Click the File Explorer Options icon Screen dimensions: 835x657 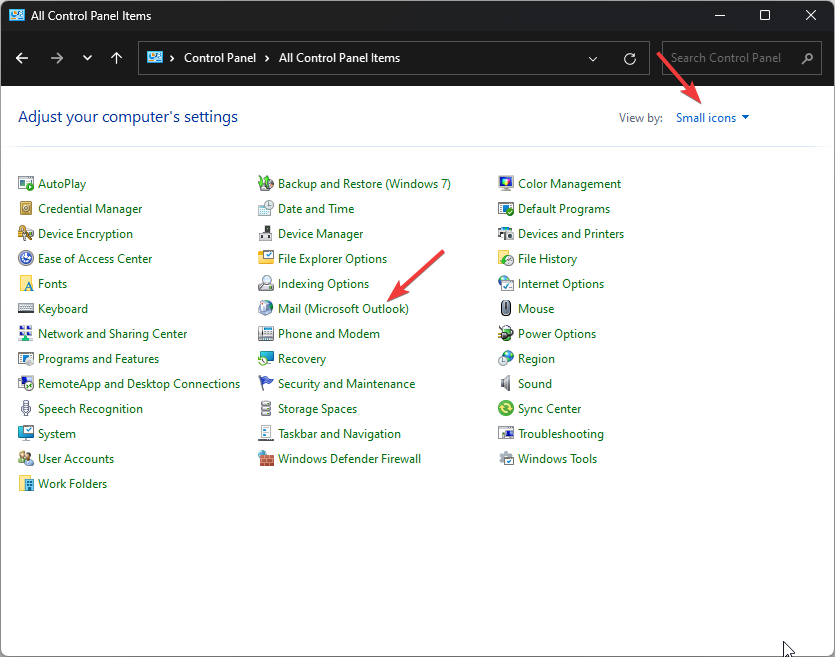point(266,259)
